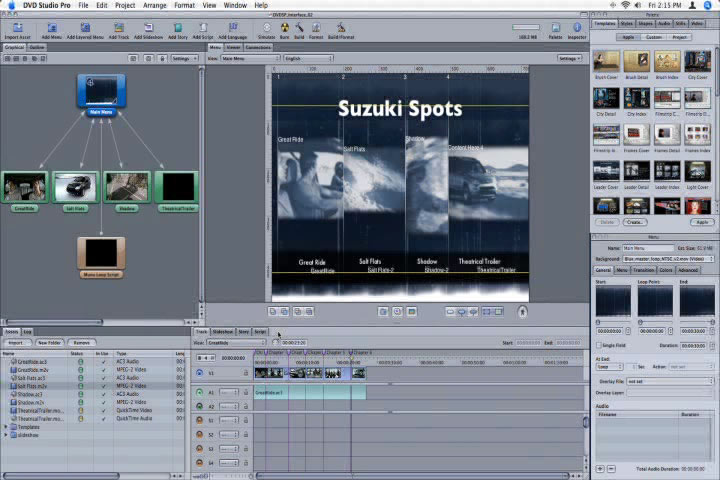The width and height of the screenshot is (720, 480).
Task: Click the Custom button in Palette
Action: coord(654,37)
